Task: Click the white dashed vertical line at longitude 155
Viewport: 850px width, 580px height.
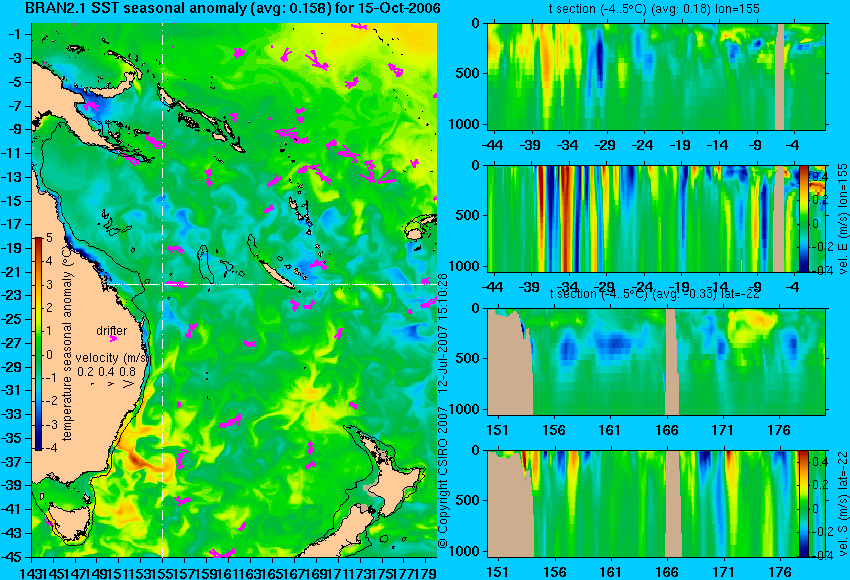Action: point(162,290)
